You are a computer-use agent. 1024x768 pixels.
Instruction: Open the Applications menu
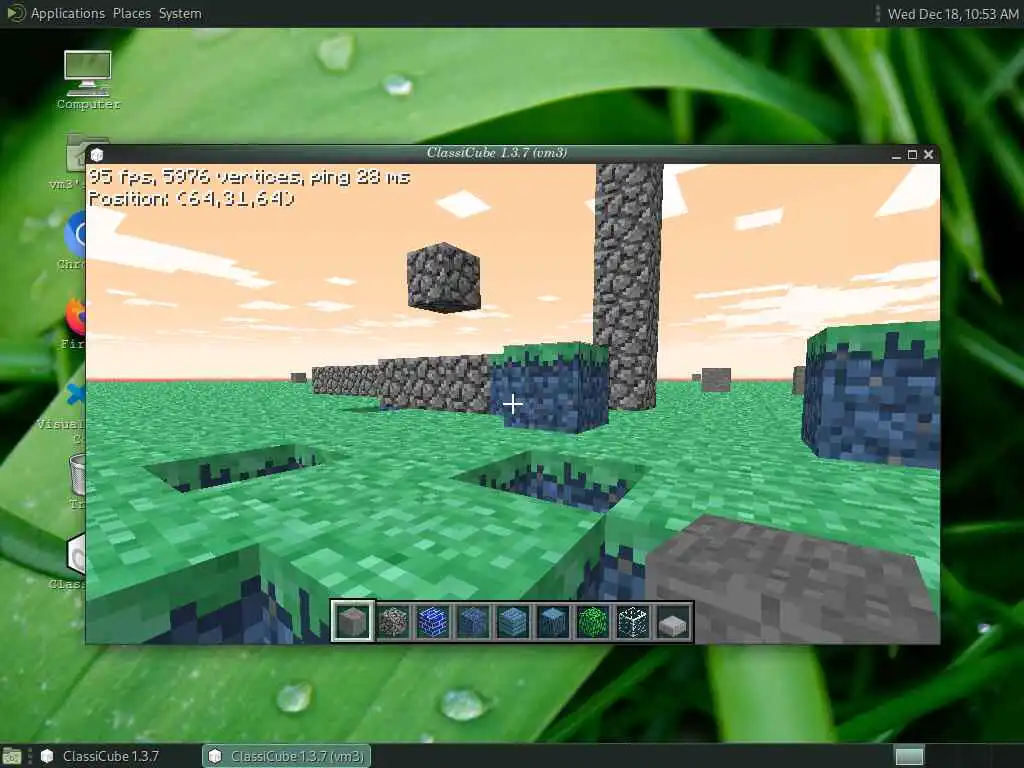tap(68, 13)
